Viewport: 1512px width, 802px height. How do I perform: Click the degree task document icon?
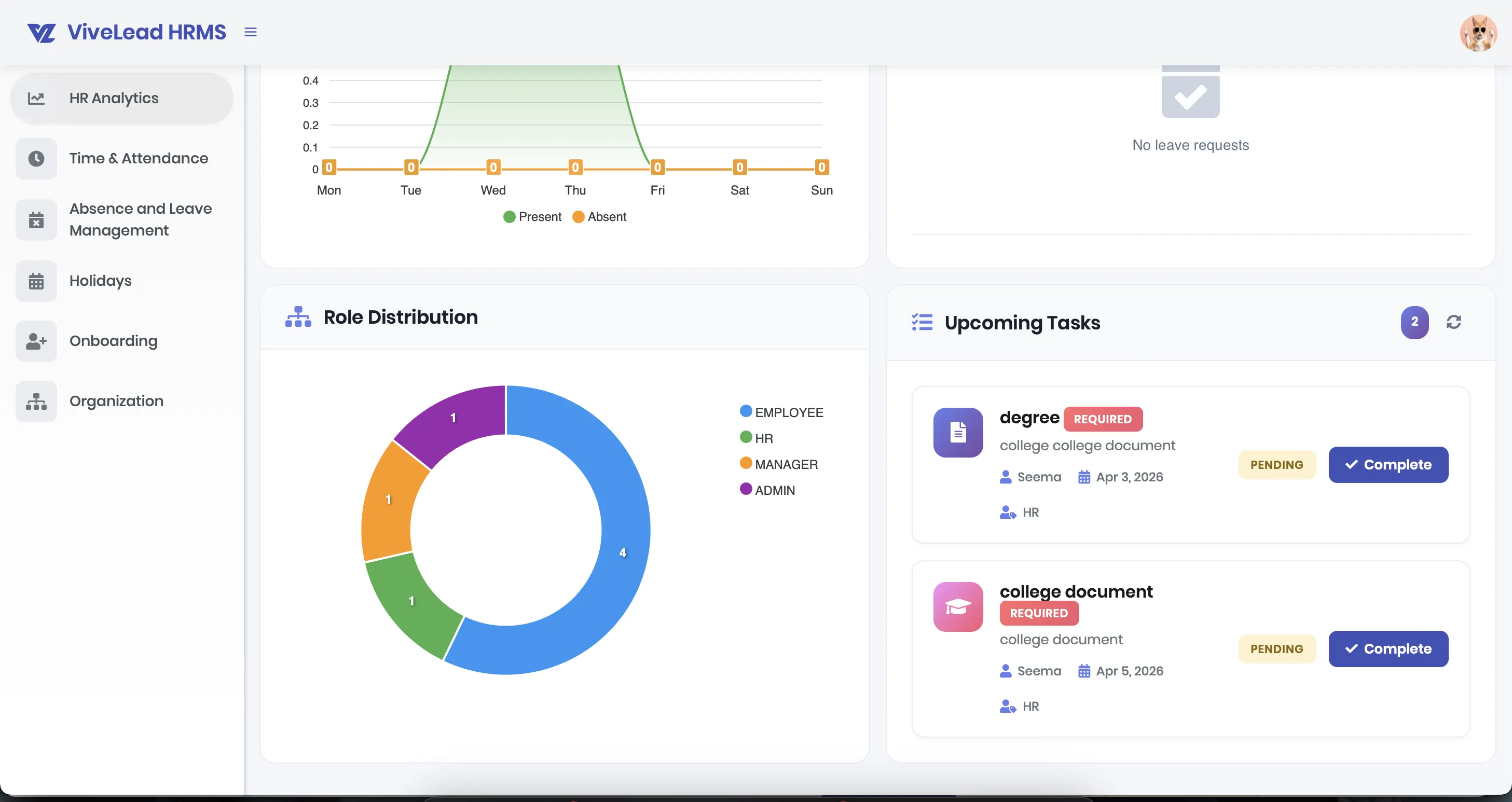[958, 433]
